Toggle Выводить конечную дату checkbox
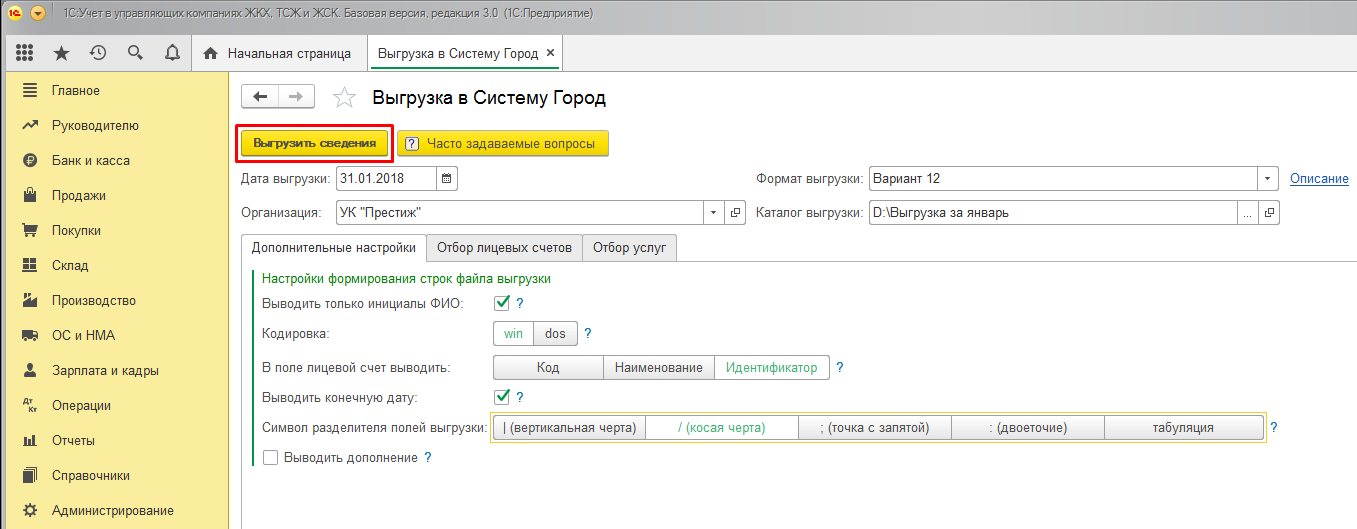1357x529 pixels. point(503,397)
